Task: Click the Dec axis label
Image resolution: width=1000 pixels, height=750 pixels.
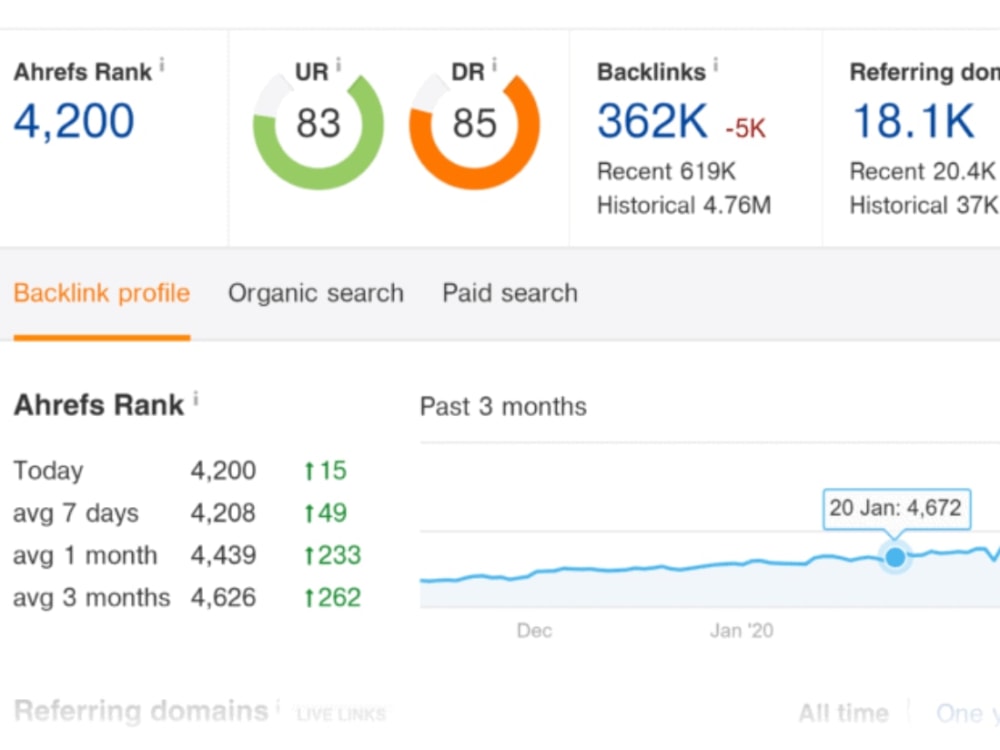Action: (x=534, y=631)
